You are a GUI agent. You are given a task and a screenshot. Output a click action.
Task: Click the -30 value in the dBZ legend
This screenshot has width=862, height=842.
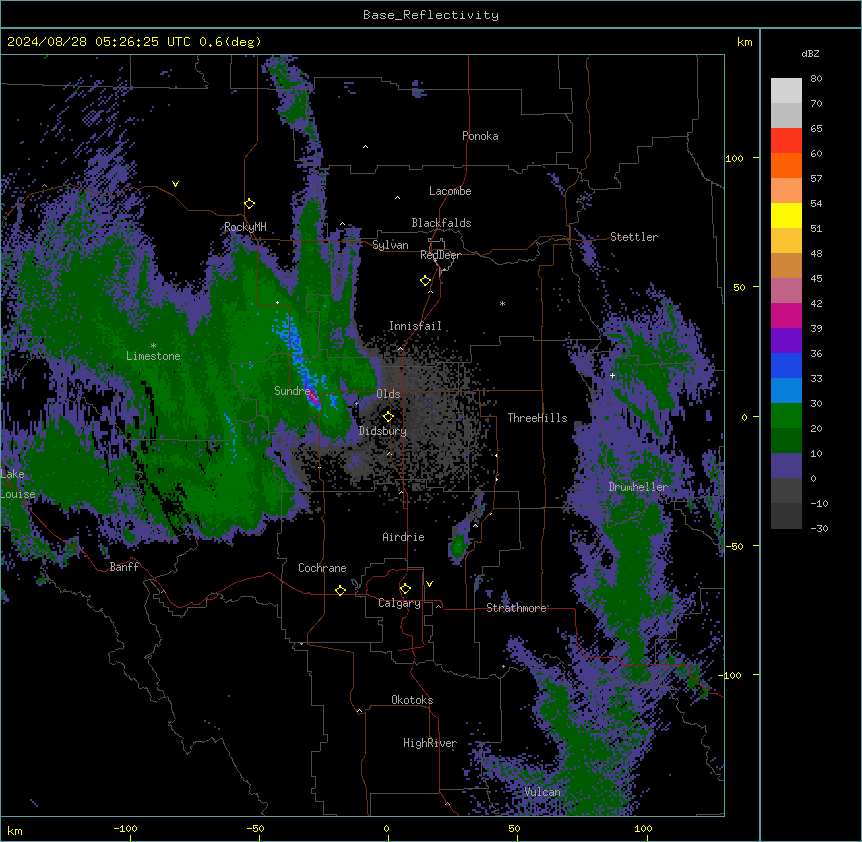819,528
